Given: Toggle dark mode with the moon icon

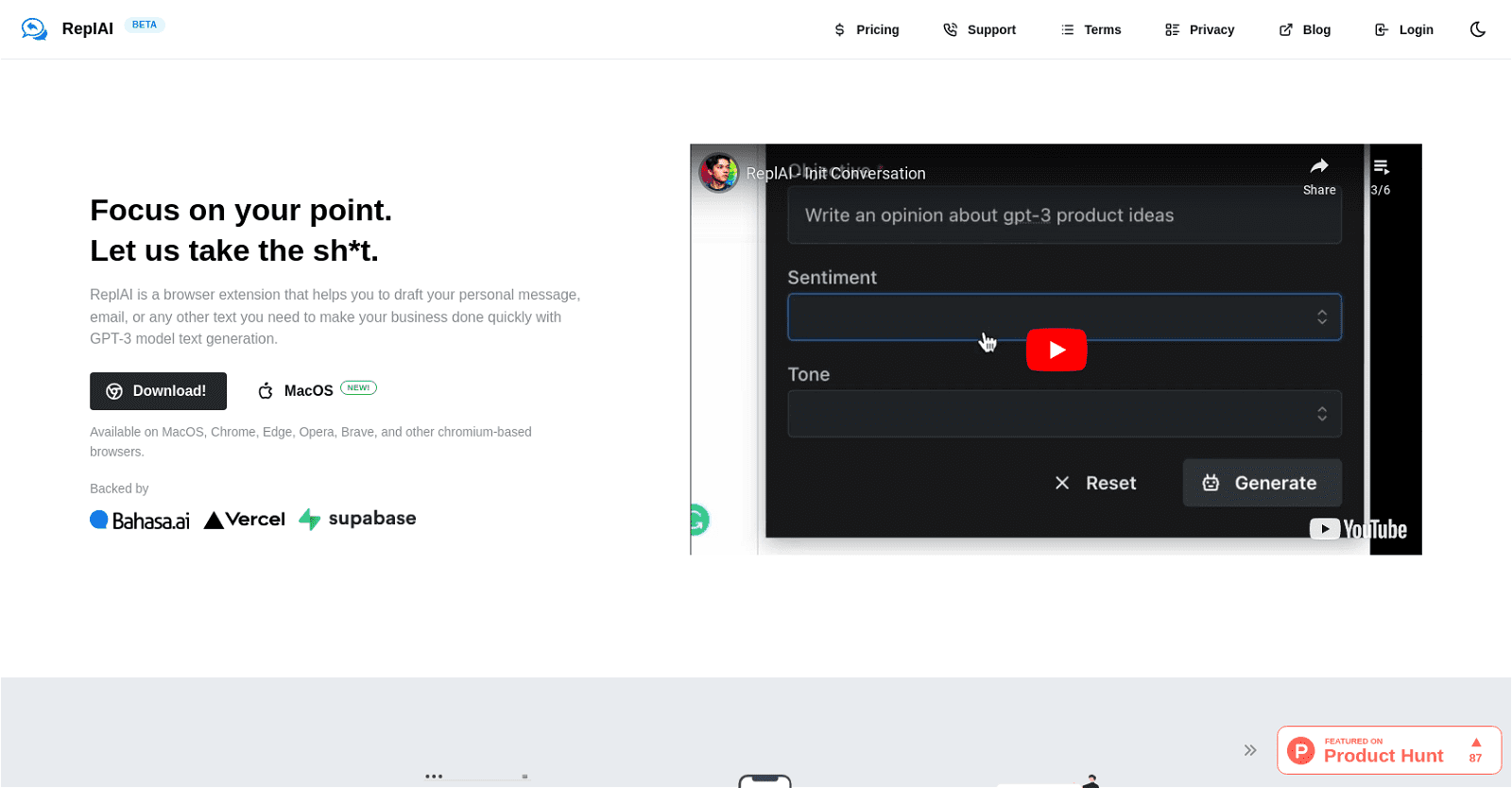Looking at the screenshot, I should click(1478, 29).
